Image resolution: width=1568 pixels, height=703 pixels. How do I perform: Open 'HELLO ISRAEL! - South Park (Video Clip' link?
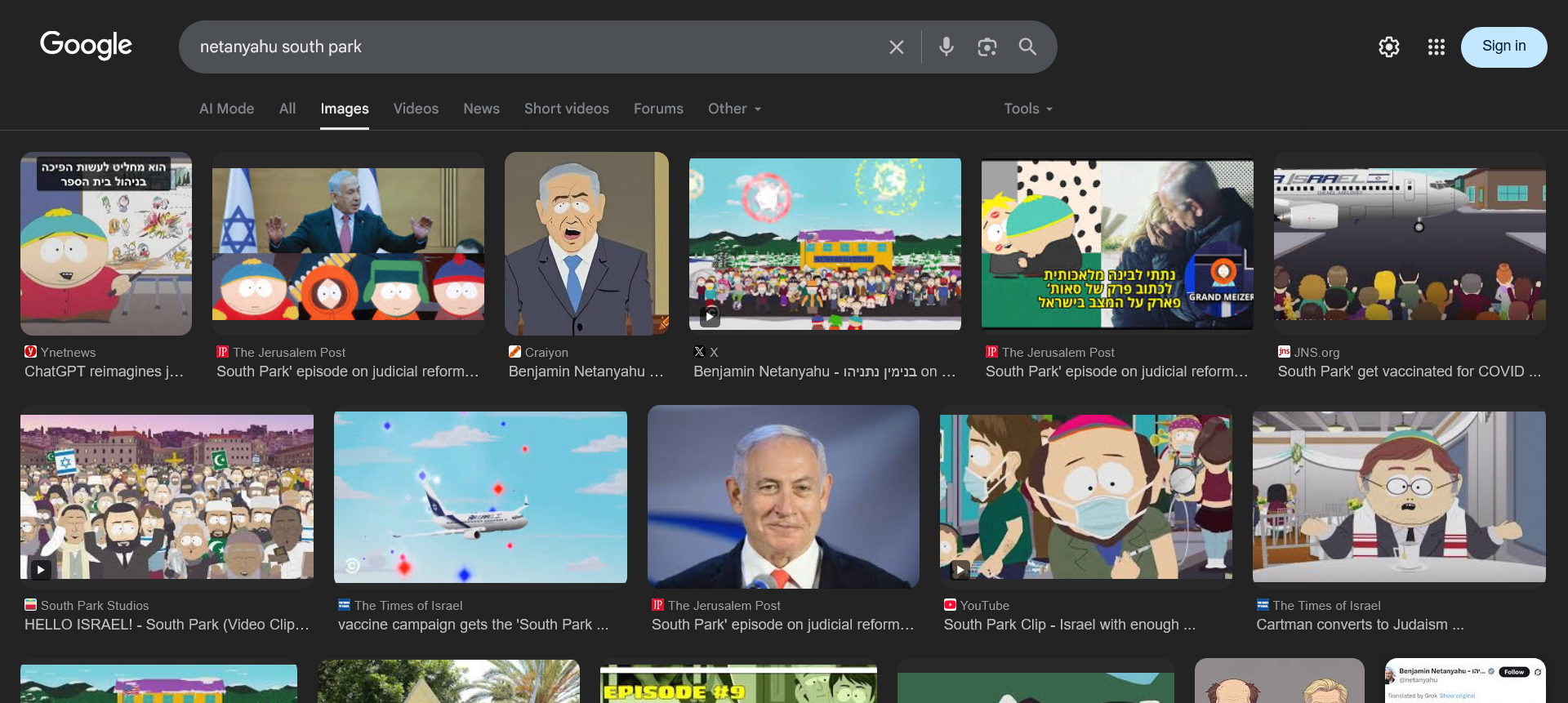167,625
